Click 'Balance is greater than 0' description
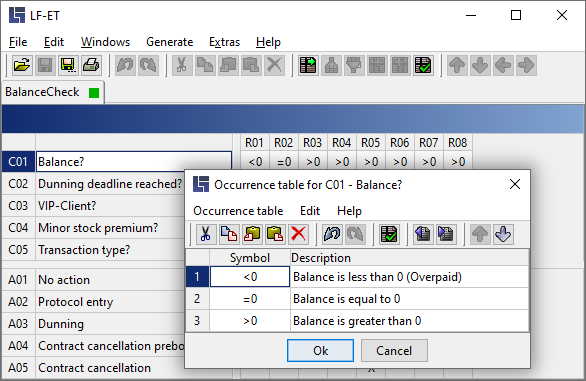586x381 pixels. pyautogui.click(x=410, y=321)
